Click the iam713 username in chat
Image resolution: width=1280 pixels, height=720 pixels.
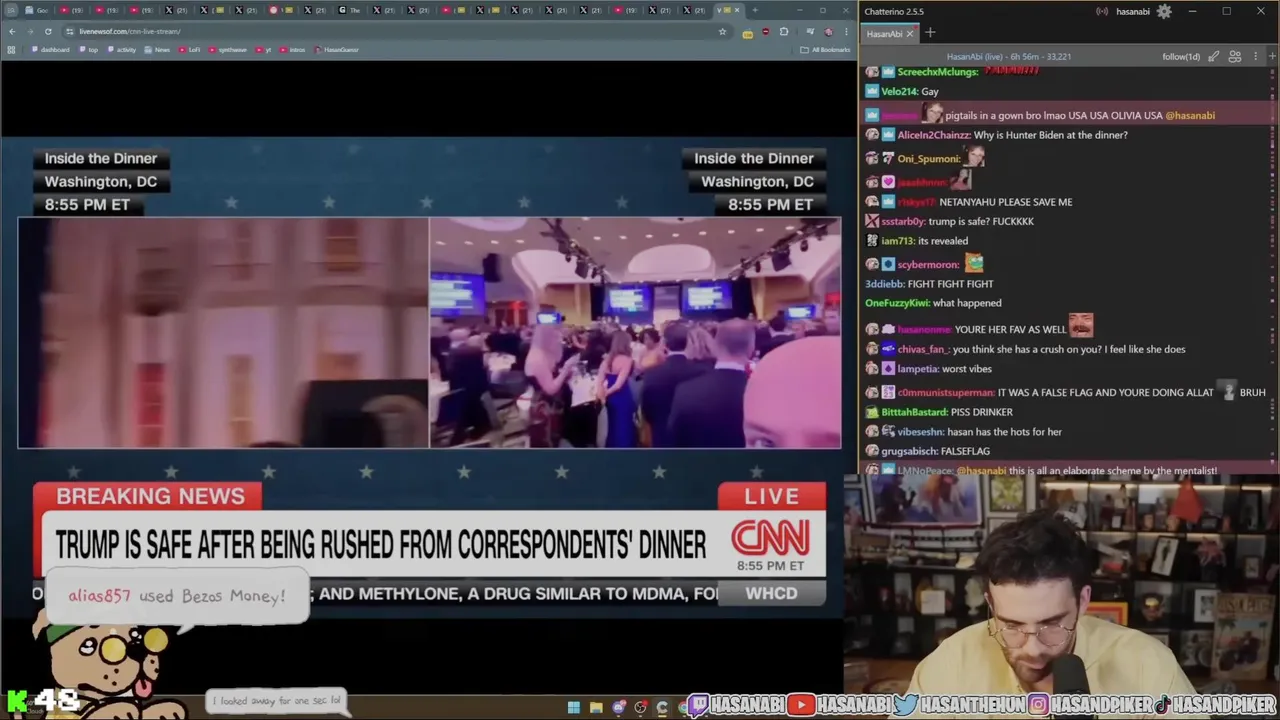(898, 241)
